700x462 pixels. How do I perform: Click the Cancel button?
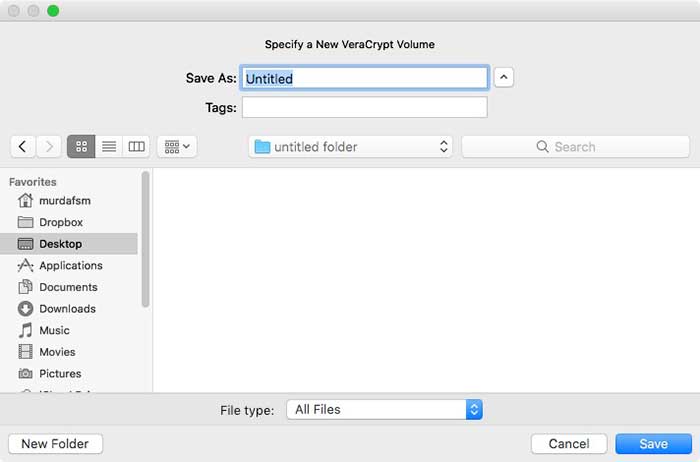click(x=569, y=444)
